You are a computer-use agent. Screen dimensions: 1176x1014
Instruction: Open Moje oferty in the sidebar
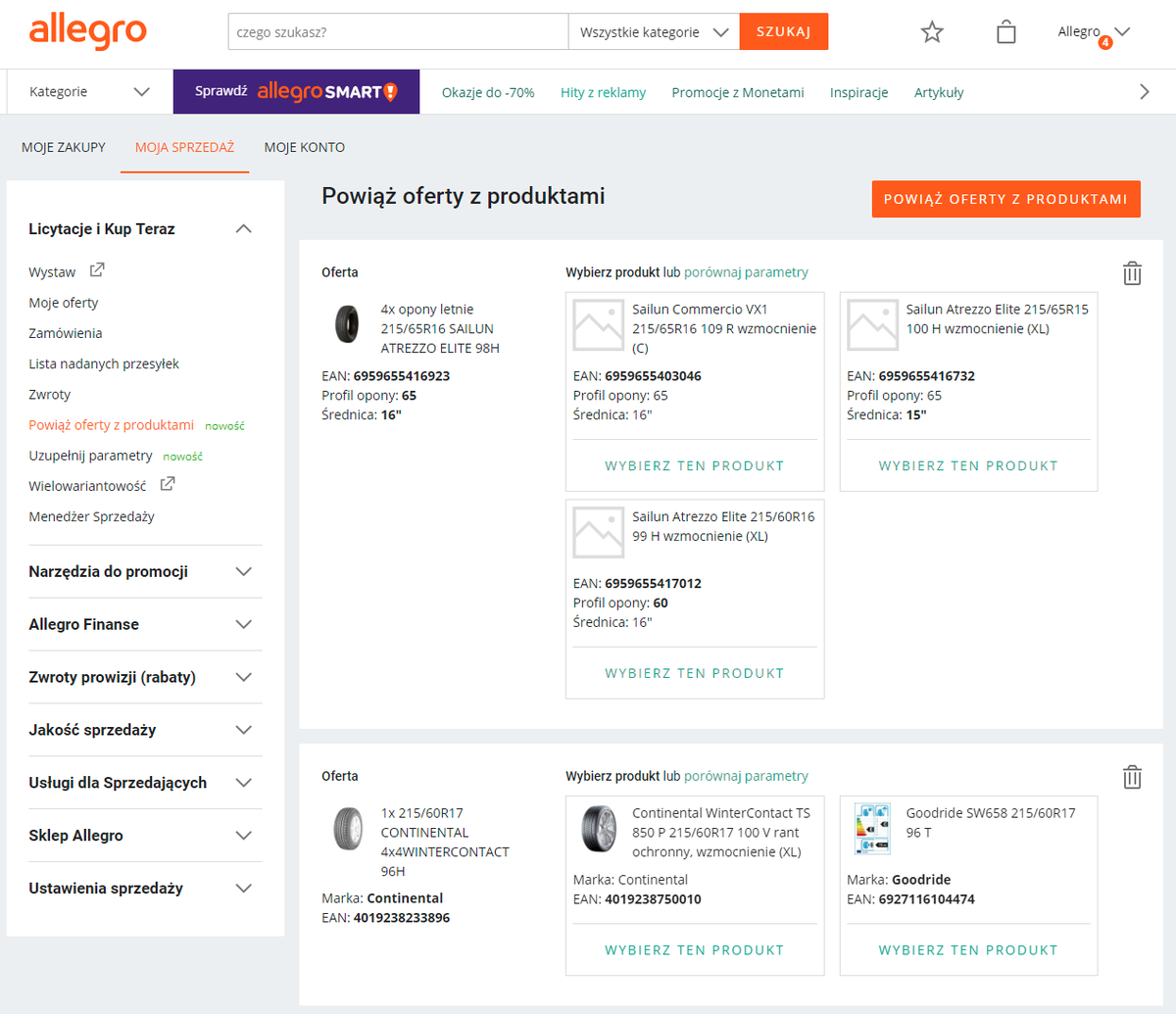tap(64, 304)
